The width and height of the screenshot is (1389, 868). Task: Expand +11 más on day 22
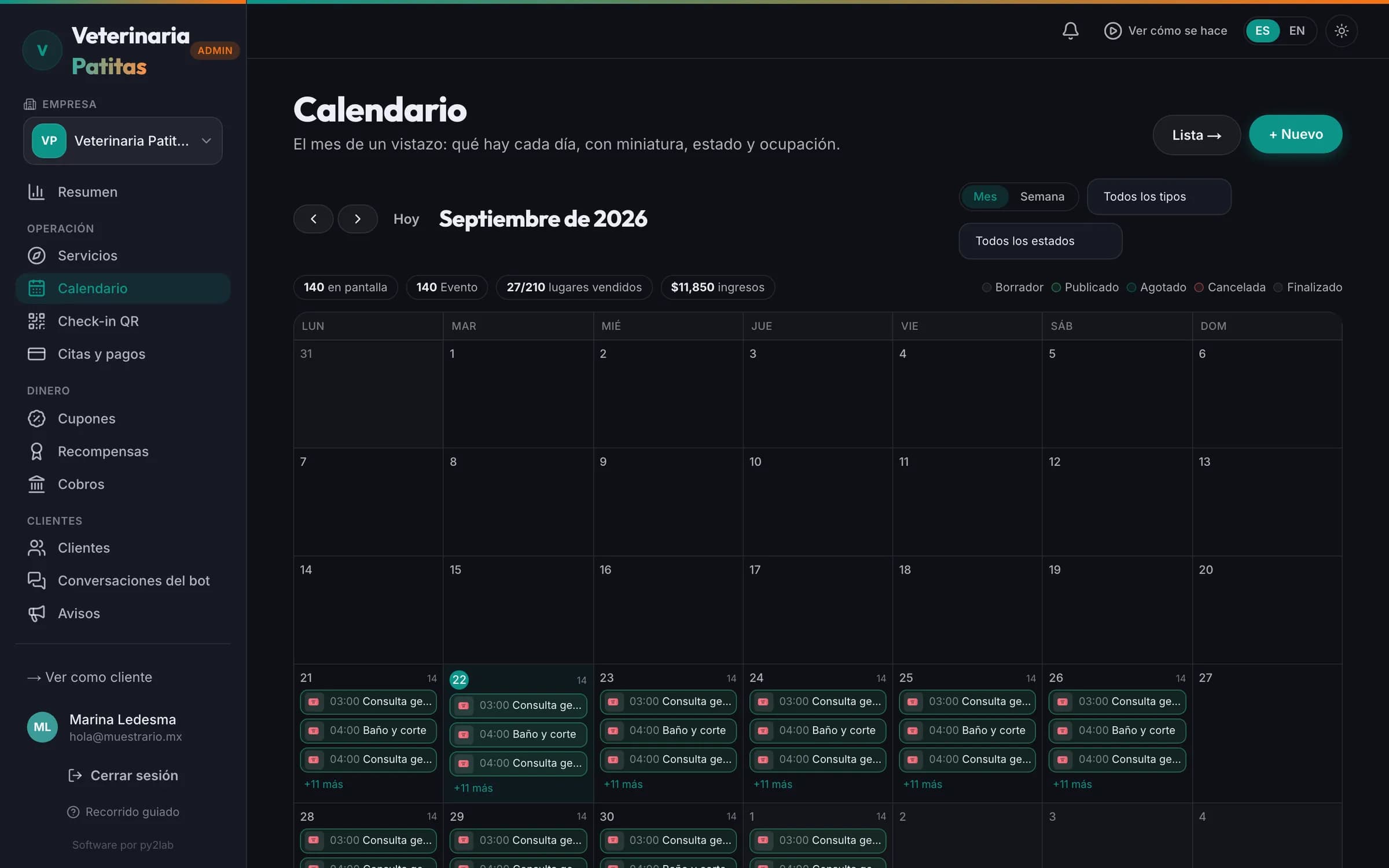click(473, 788)
